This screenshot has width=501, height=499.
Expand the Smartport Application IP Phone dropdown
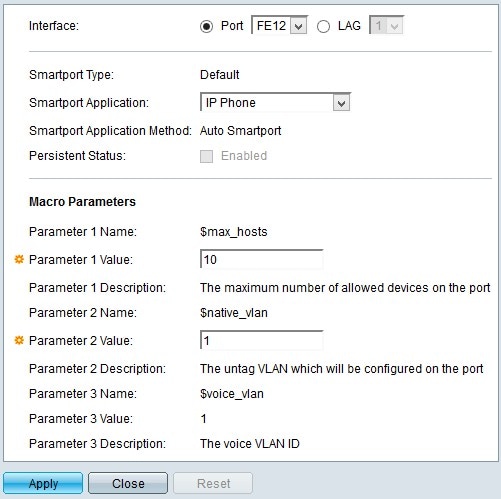pos(275,102)
